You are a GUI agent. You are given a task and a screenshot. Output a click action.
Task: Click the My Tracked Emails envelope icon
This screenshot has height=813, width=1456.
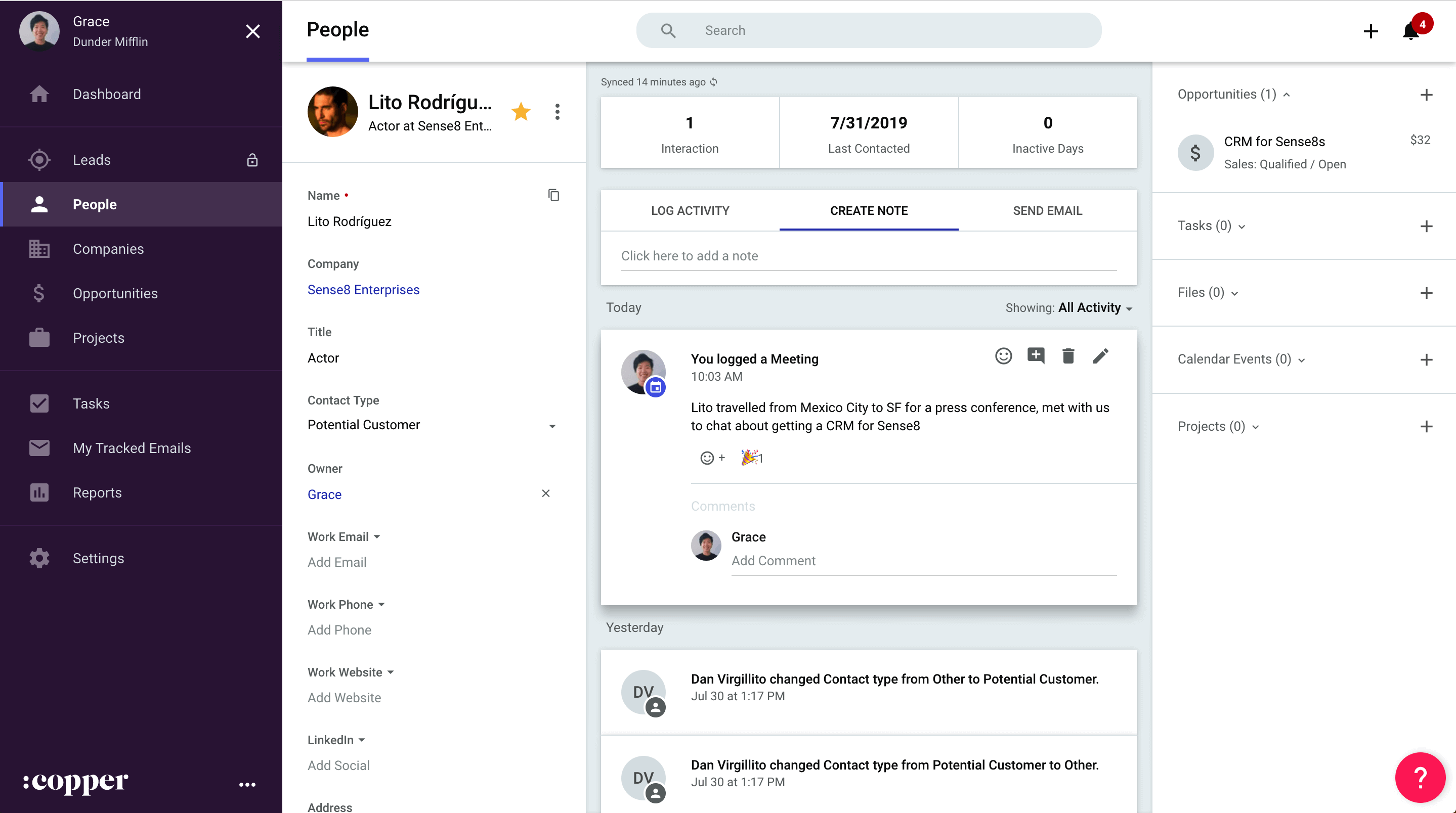(x=39, y=447)
